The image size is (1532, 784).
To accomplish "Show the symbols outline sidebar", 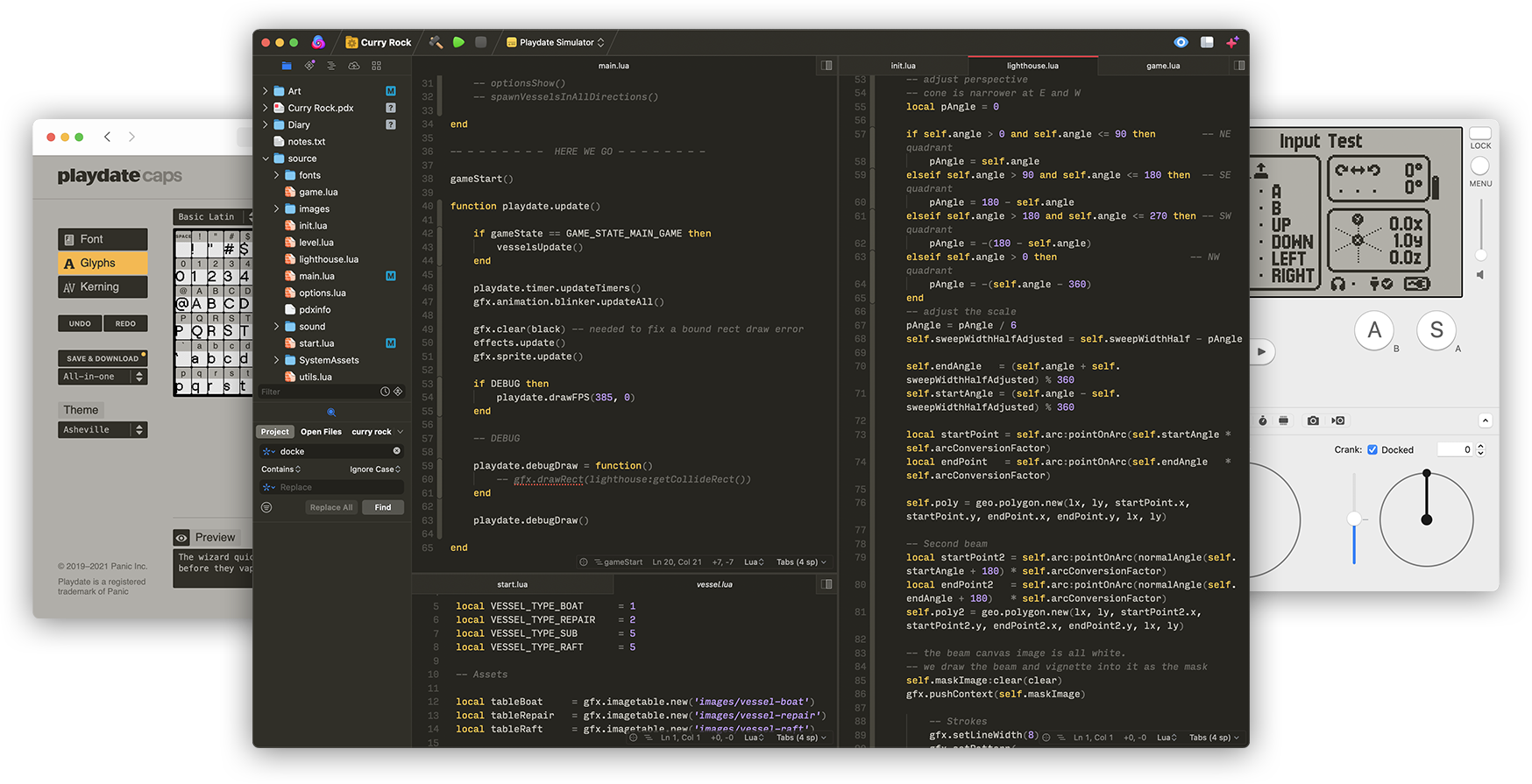I will tap(331, 66).
